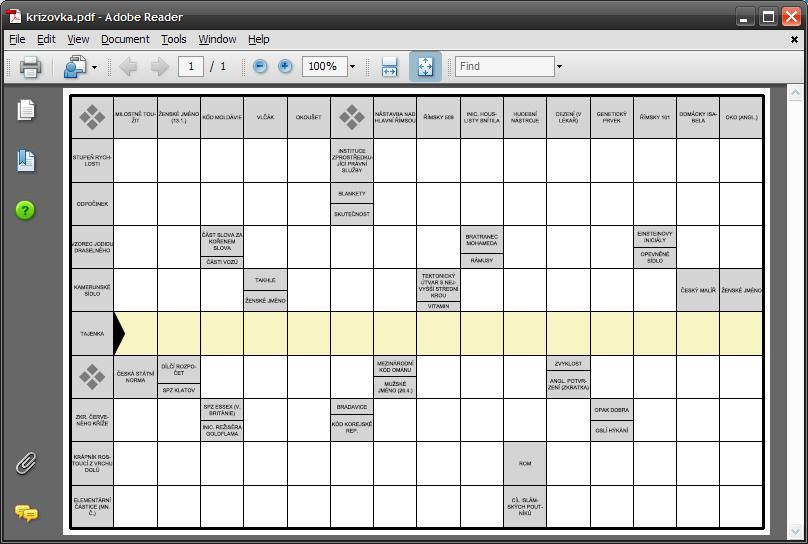Open the Find options dropdown arrow

click(559, 66)
